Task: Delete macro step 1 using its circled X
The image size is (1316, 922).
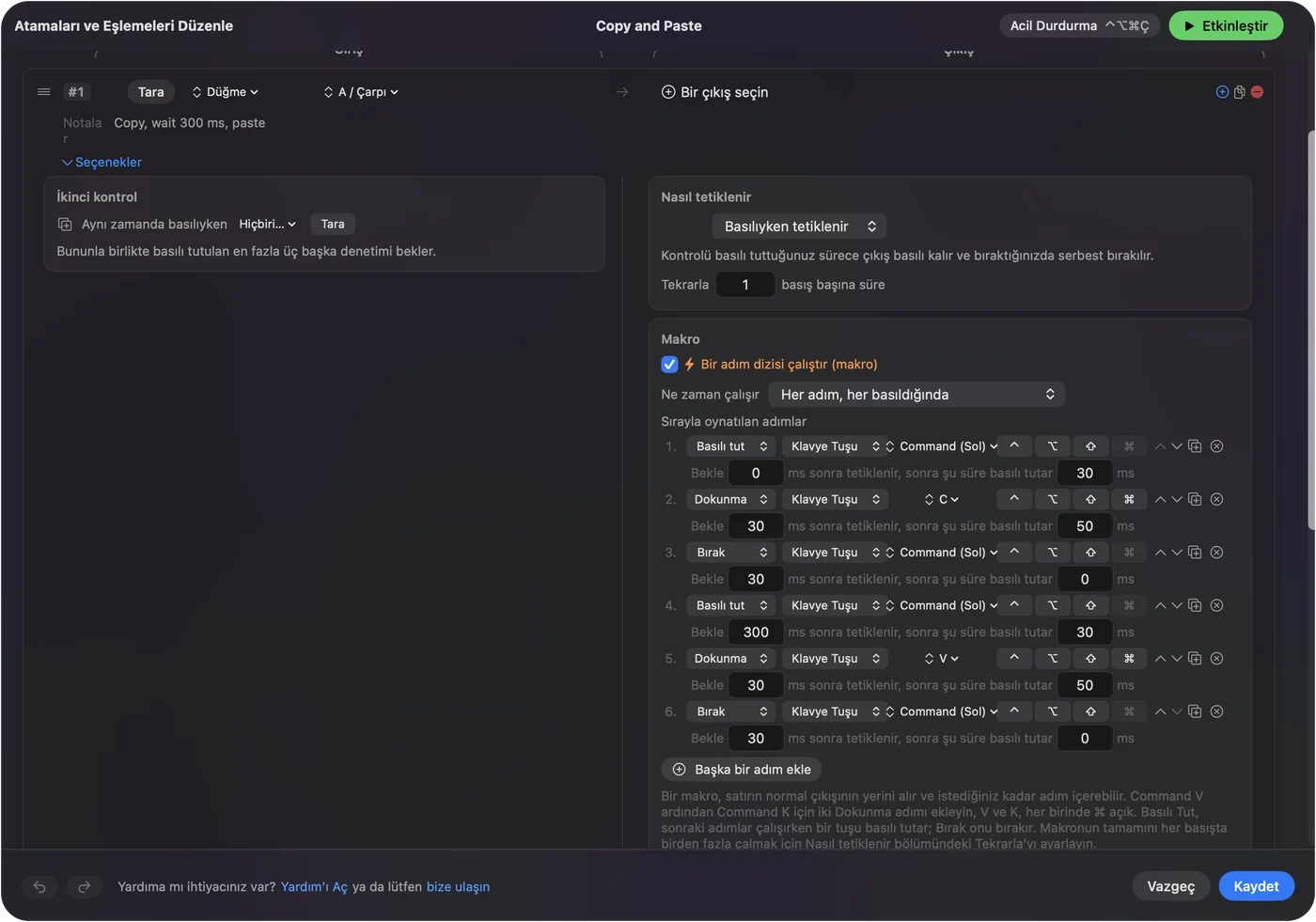Action: 1216,446
